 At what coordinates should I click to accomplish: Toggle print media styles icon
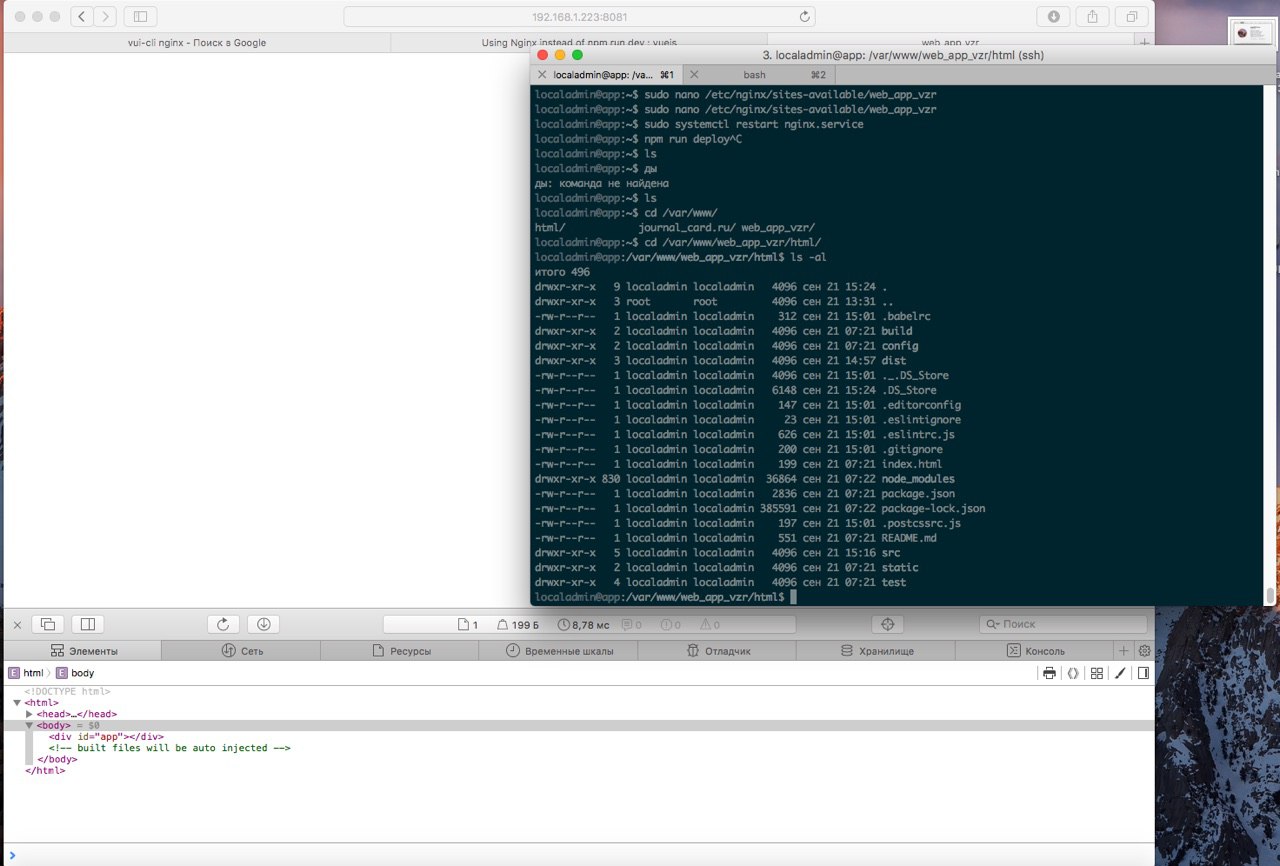(x=1049, y=674)
